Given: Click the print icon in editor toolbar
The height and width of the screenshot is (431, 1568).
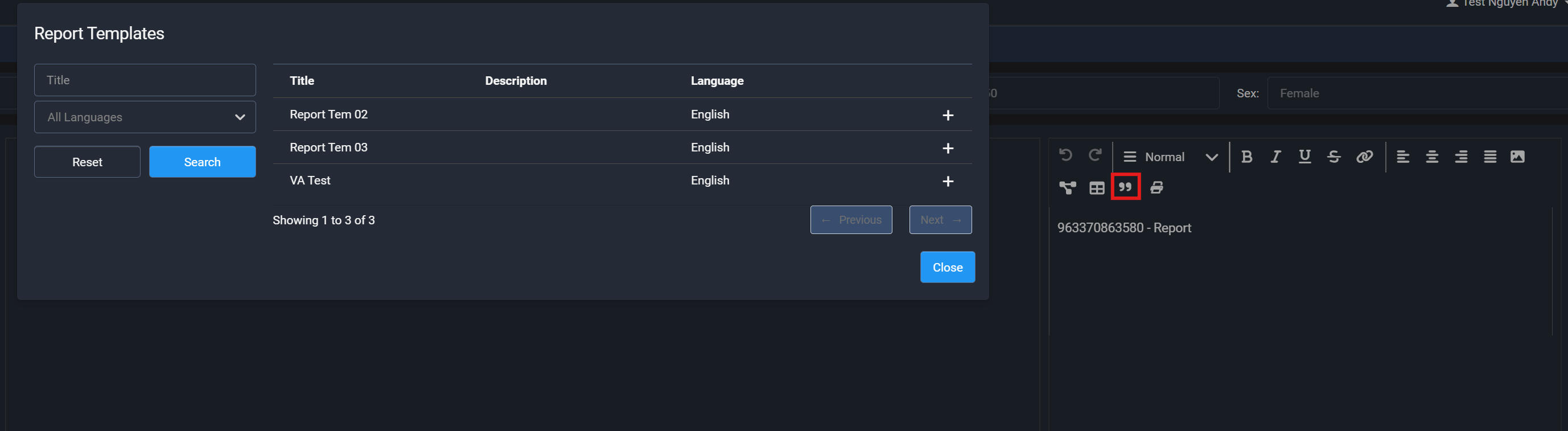Looking at the screenshot, I should coord(1157,187).
